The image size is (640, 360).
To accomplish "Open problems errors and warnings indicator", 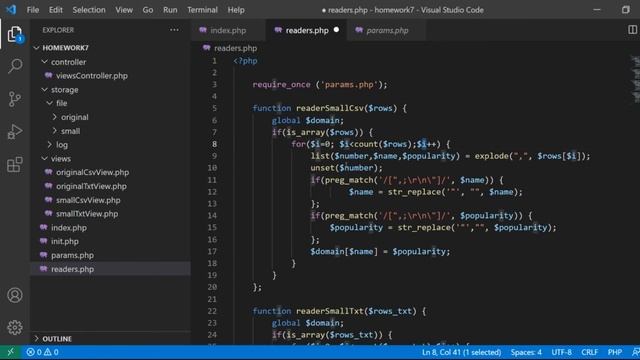I will tap(42, 352).
